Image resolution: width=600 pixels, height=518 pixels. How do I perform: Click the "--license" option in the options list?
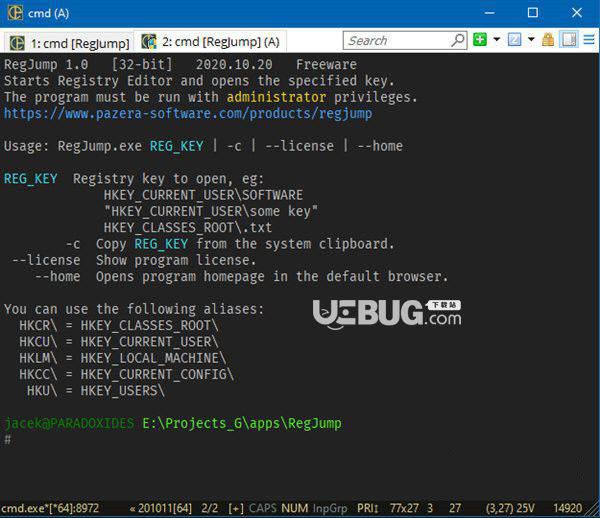coord(46,261)
